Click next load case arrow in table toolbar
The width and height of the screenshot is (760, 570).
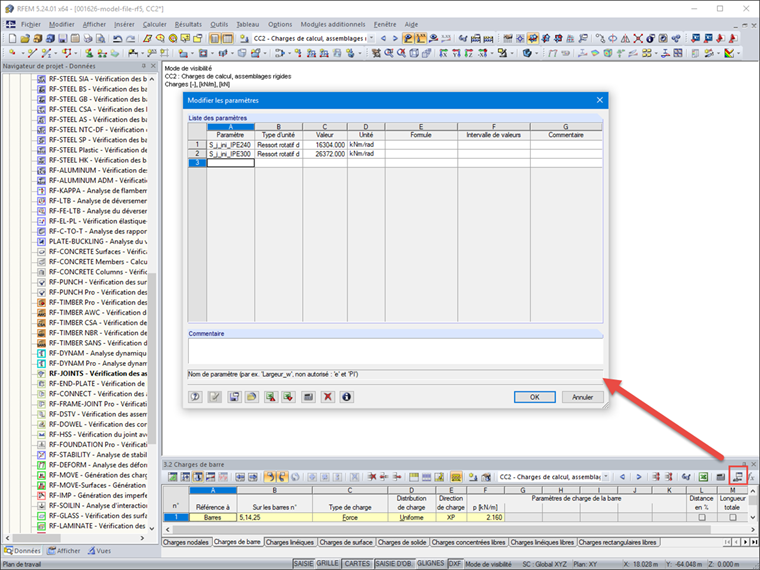pos(639,477)
